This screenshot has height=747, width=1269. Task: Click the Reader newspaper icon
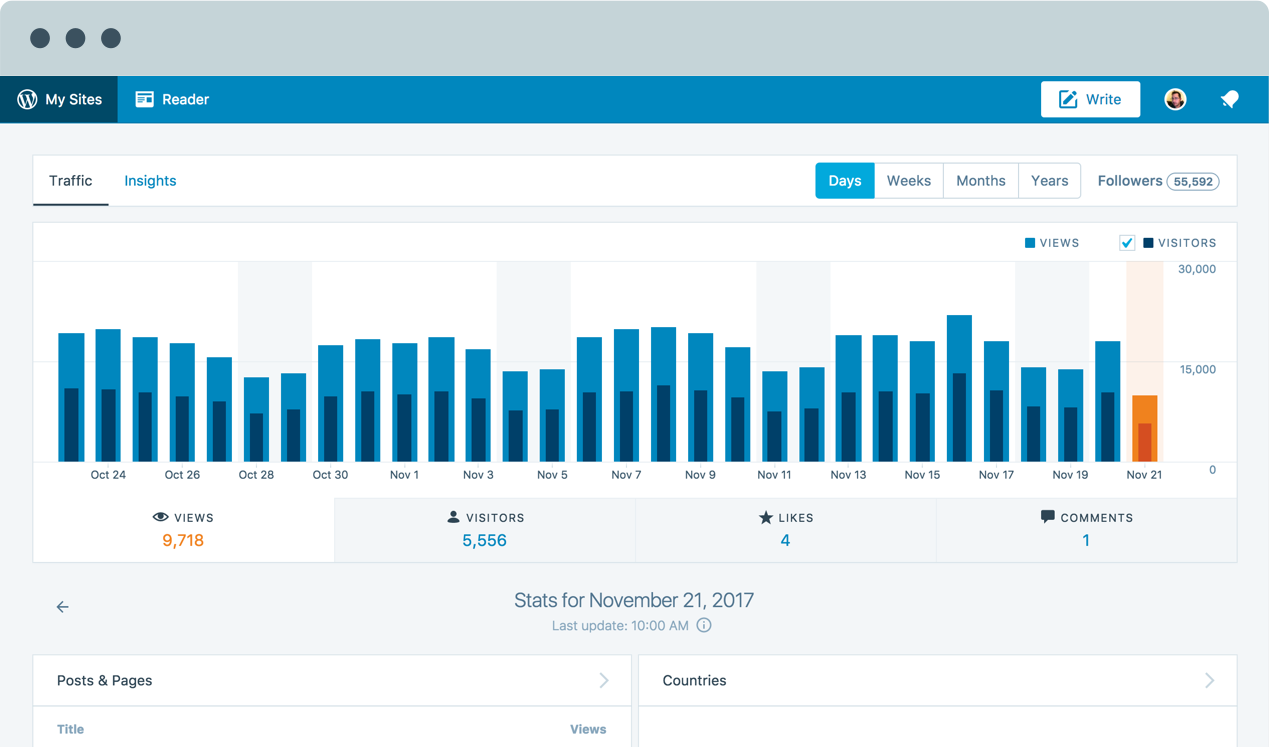coord(145,99)
